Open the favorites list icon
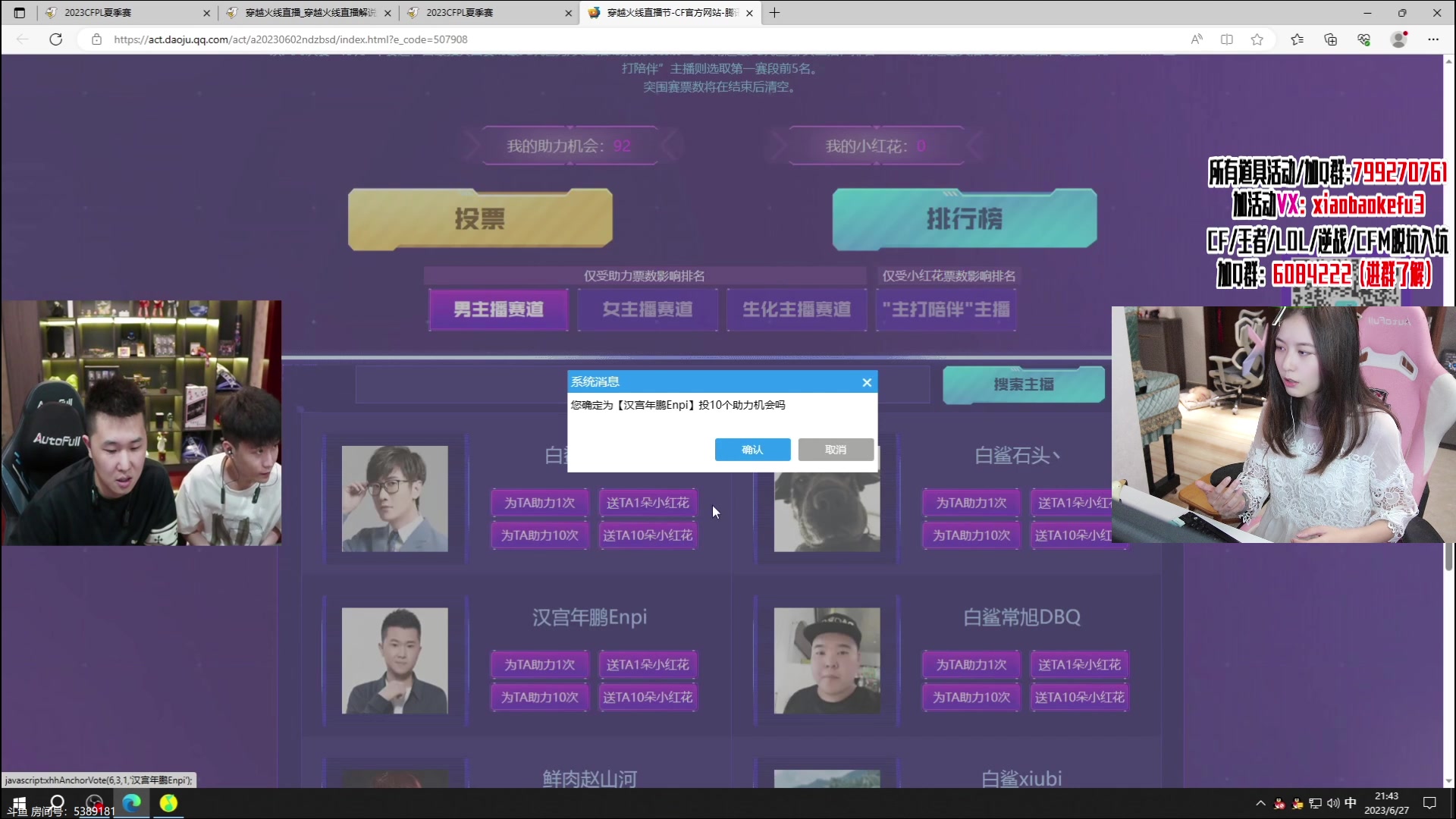Viewport: 1456px width, 819px height. pos(1297,39)
